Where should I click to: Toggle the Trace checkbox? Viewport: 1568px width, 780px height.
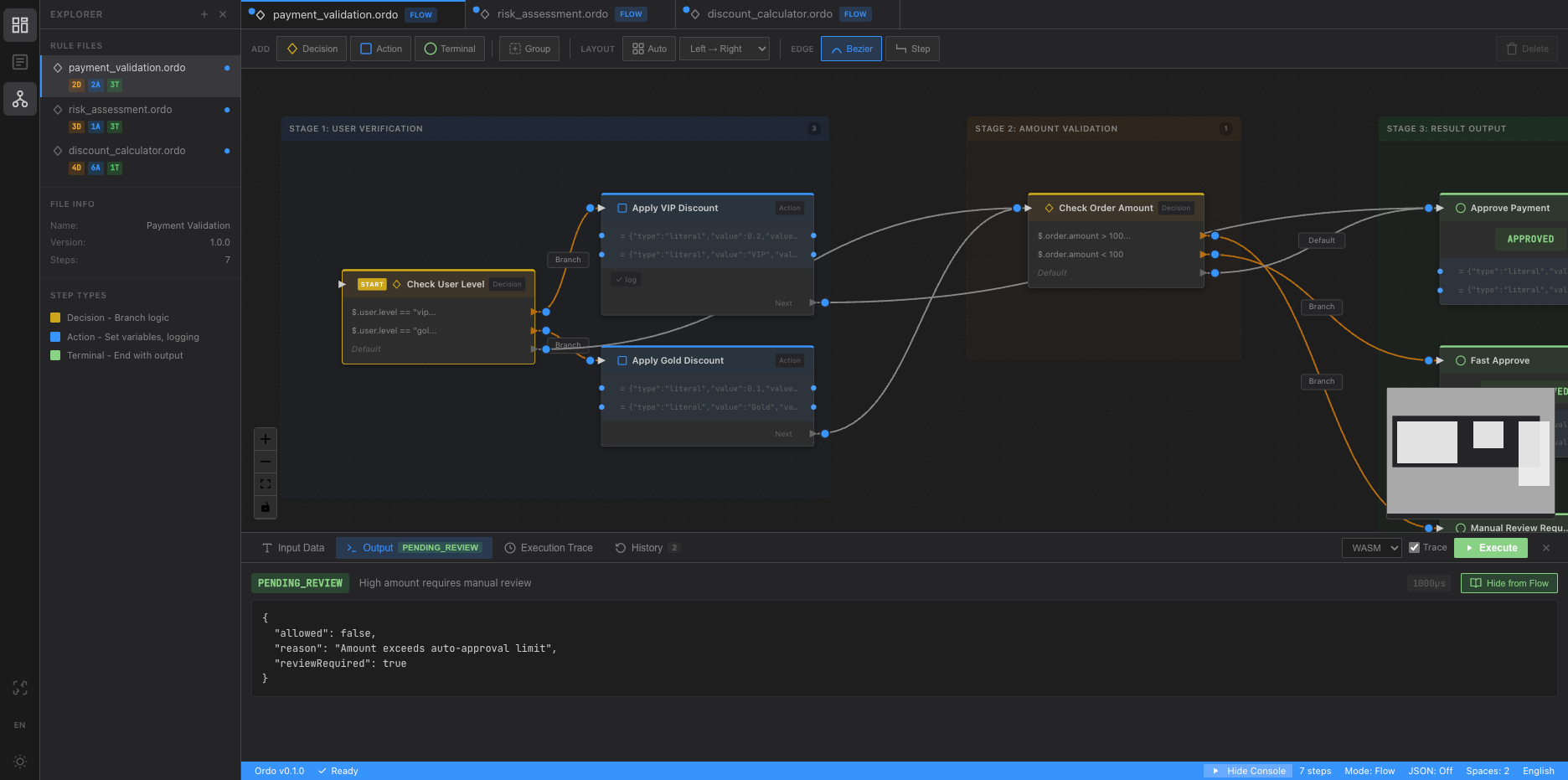click(x=1415, y=548)
